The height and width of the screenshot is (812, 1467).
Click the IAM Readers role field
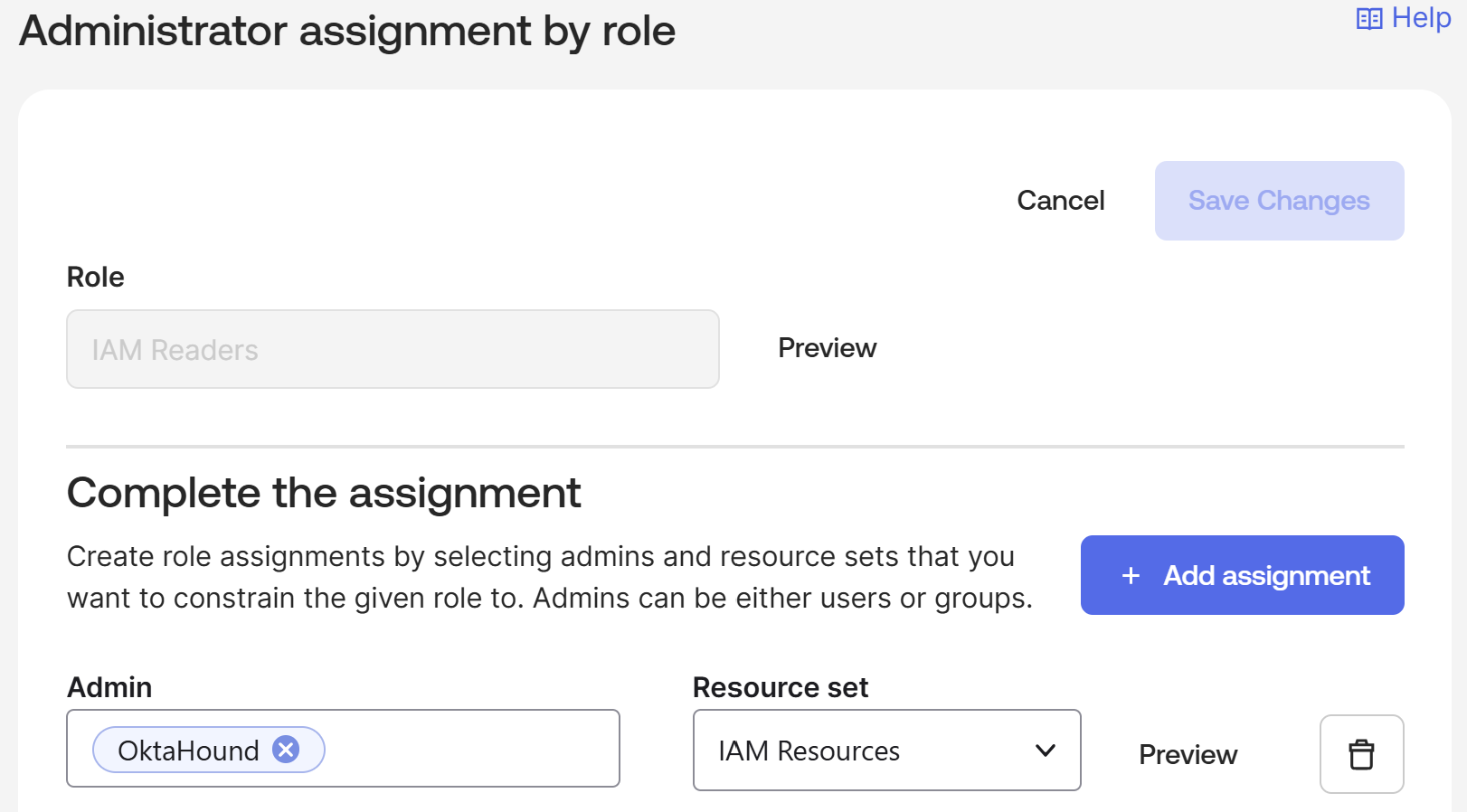tap(393, 349)
